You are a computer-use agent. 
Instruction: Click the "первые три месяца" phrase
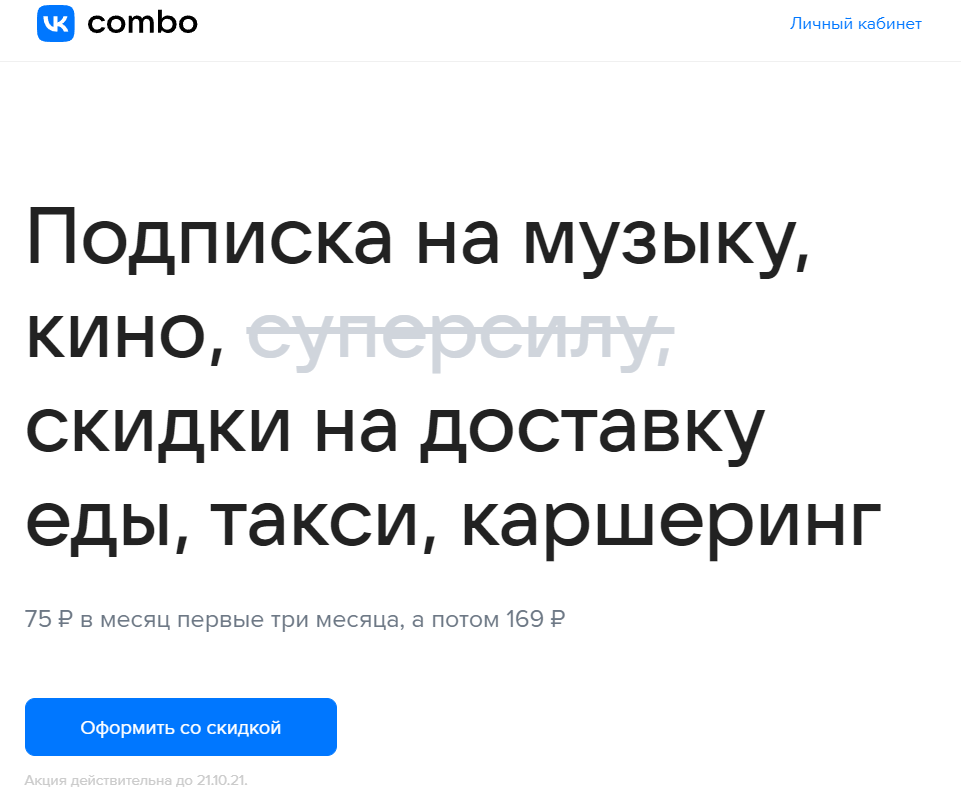point(291,620)
